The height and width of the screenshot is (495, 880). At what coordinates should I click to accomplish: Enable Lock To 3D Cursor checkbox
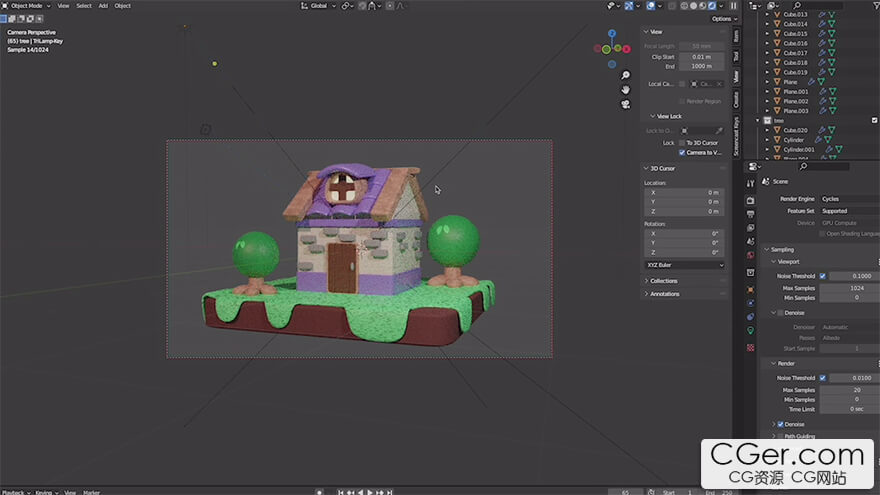pyautogui.click(x=682, y=143)
